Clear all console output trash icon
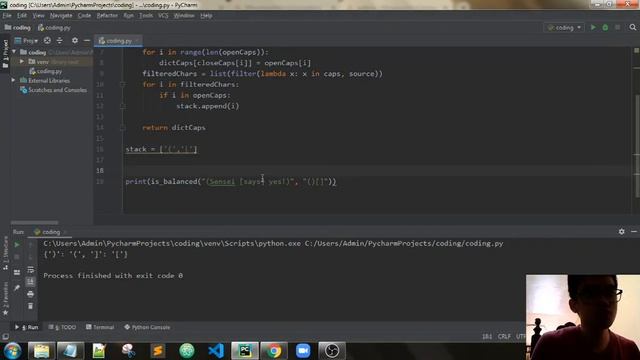This screenshot has height=360, width=640. coord(31,306)
